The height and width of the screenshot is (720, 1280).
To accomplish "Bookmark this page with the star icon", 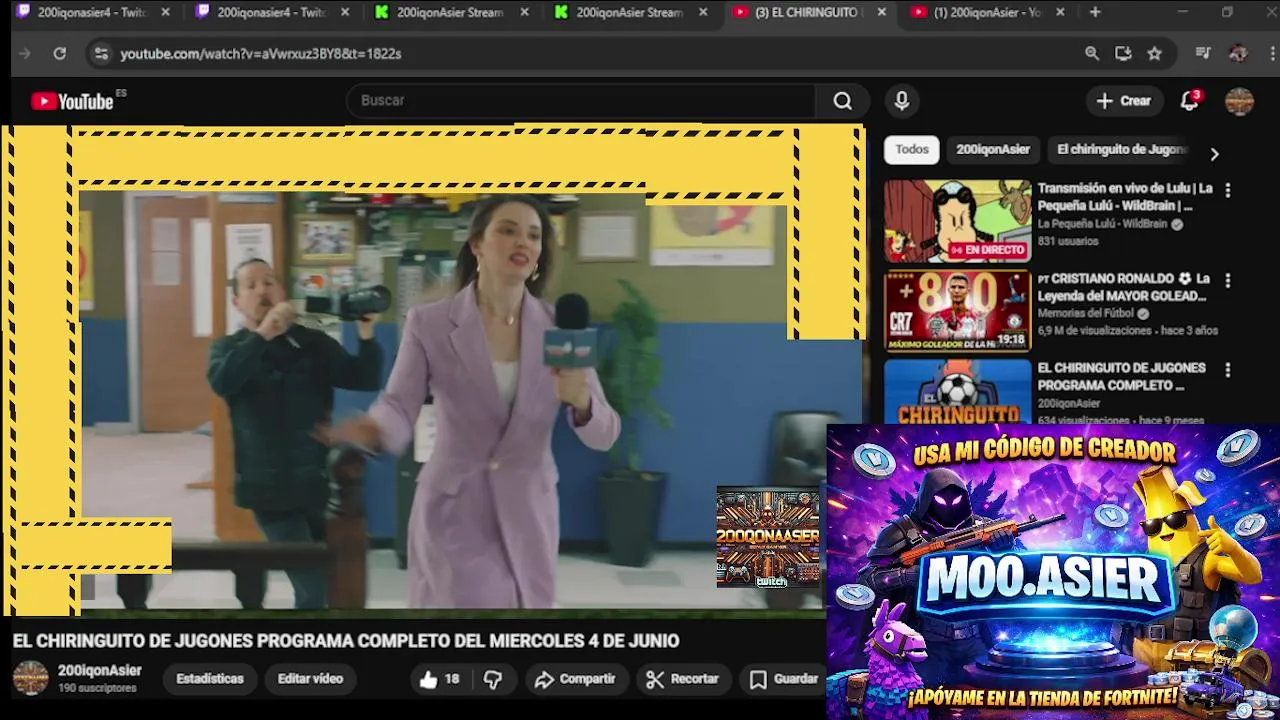I will tap(1155, 53).
